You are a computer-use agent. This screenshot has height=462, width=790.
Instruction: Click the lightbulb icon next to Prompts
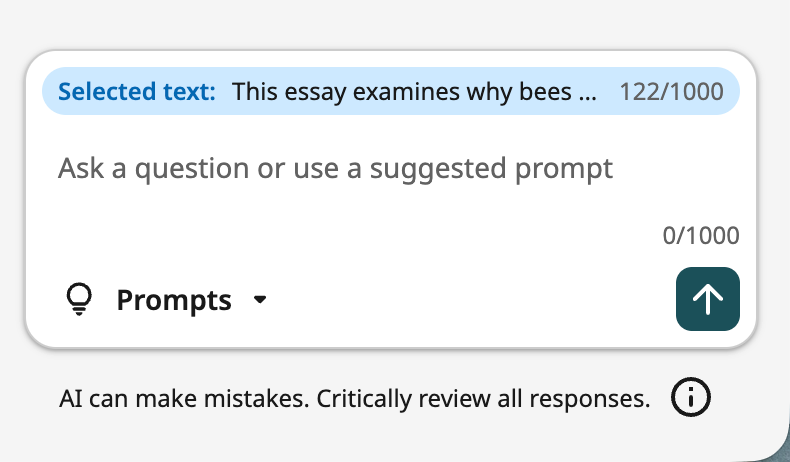click(x=79, y=299)
